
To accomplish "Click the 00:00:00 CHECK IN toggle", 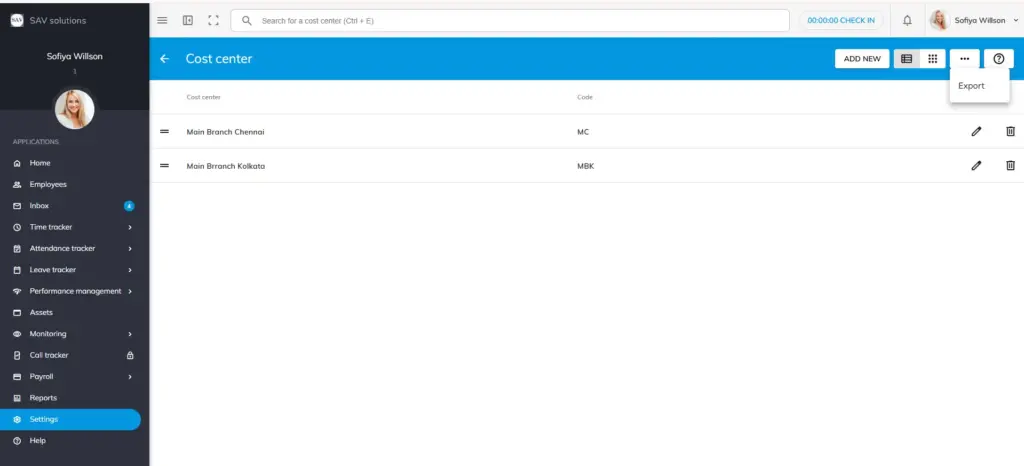I will 841,20.
